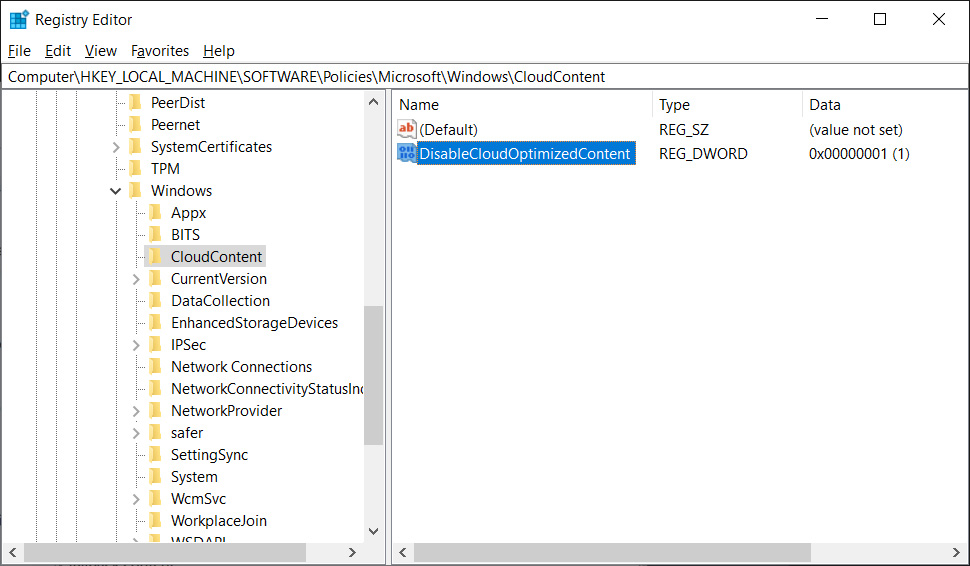This screenshot has height=566, width=970.
Task: Click the CloudContent folder icon
Action: click(156, 257)
